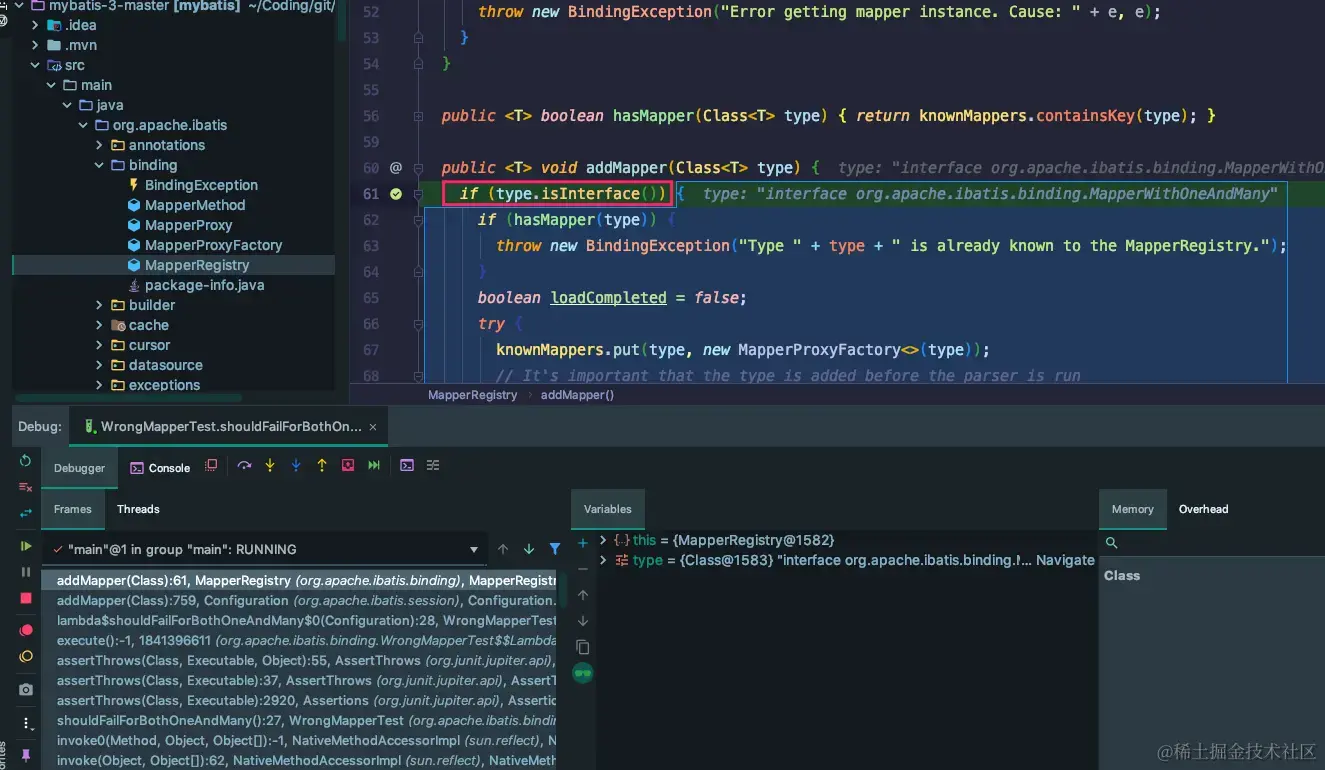Step Out using the yellow up arrow
The width and height of the screenshot is (1325, 770).
point(322,466)
